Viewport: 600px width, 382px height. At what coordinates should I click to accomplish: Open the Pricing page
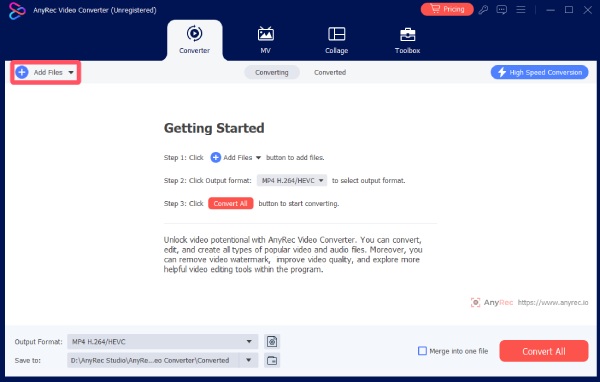click(447, 9)
